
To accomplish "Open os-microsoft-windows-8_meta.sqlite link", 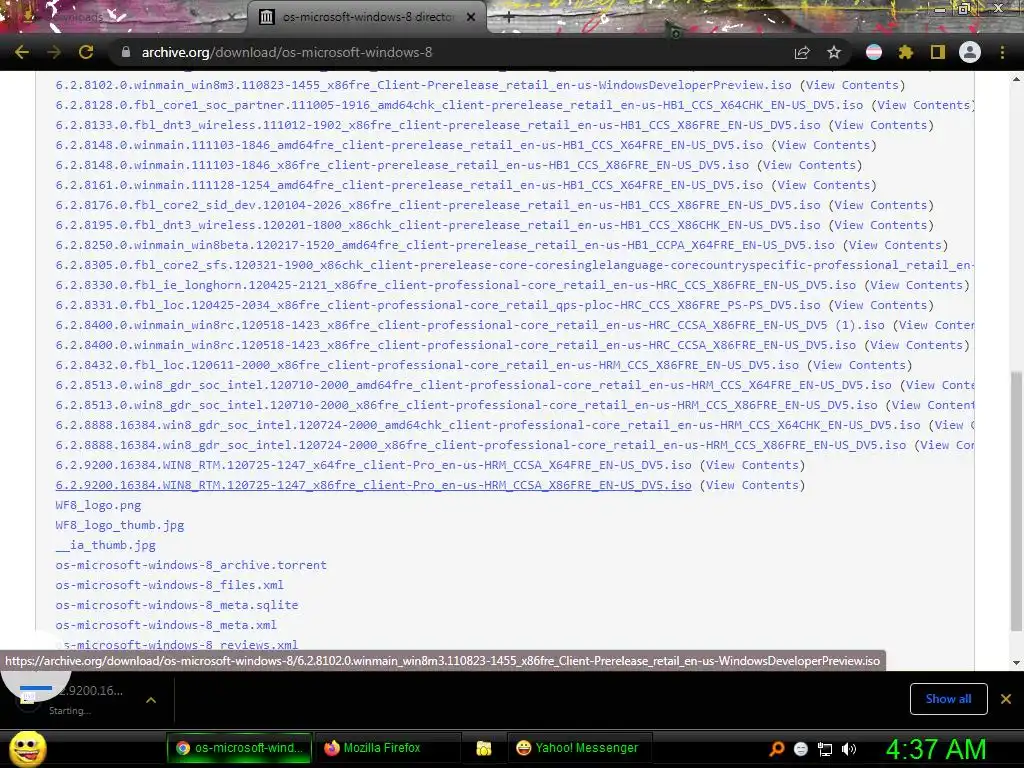I will 176,605.
